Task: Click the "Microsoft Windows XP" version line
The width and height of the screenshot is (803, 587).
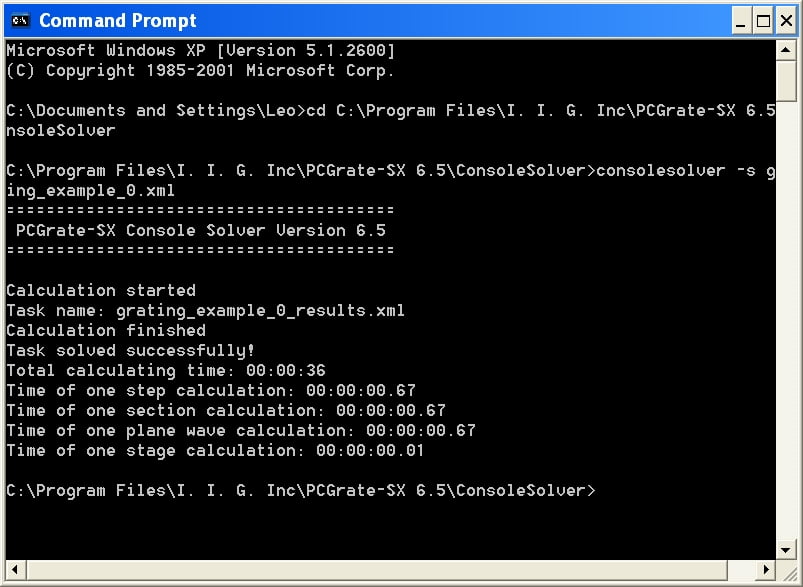Action: click(x=200, y=51)
